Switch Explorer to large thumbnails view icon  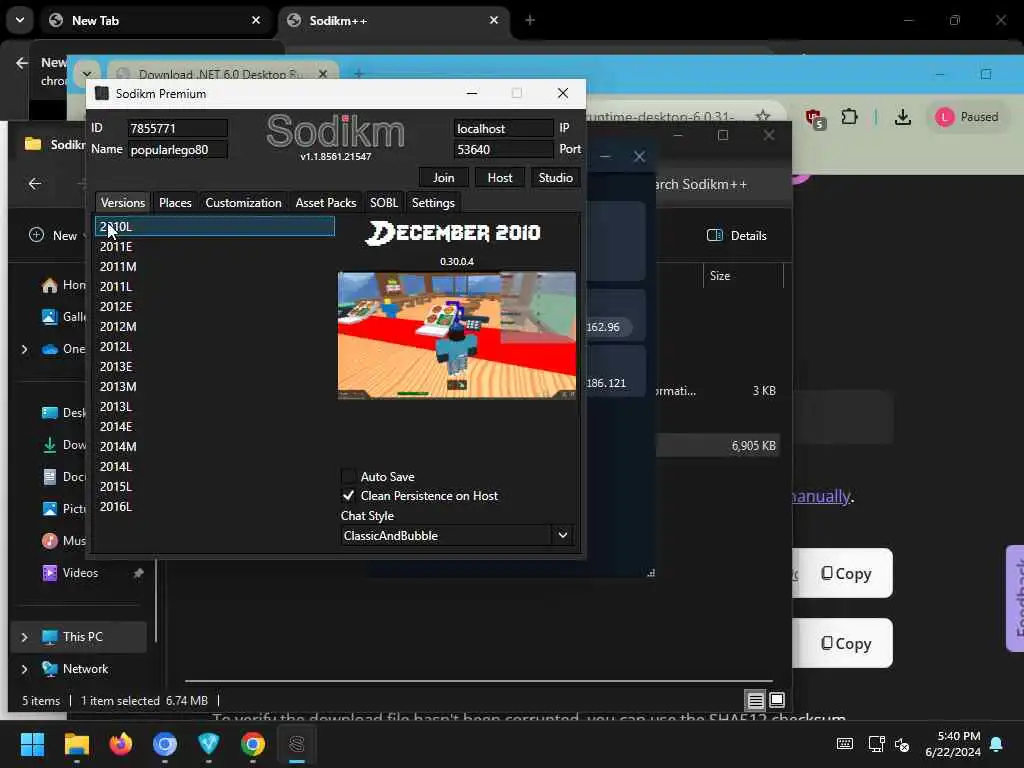(777, 701)
